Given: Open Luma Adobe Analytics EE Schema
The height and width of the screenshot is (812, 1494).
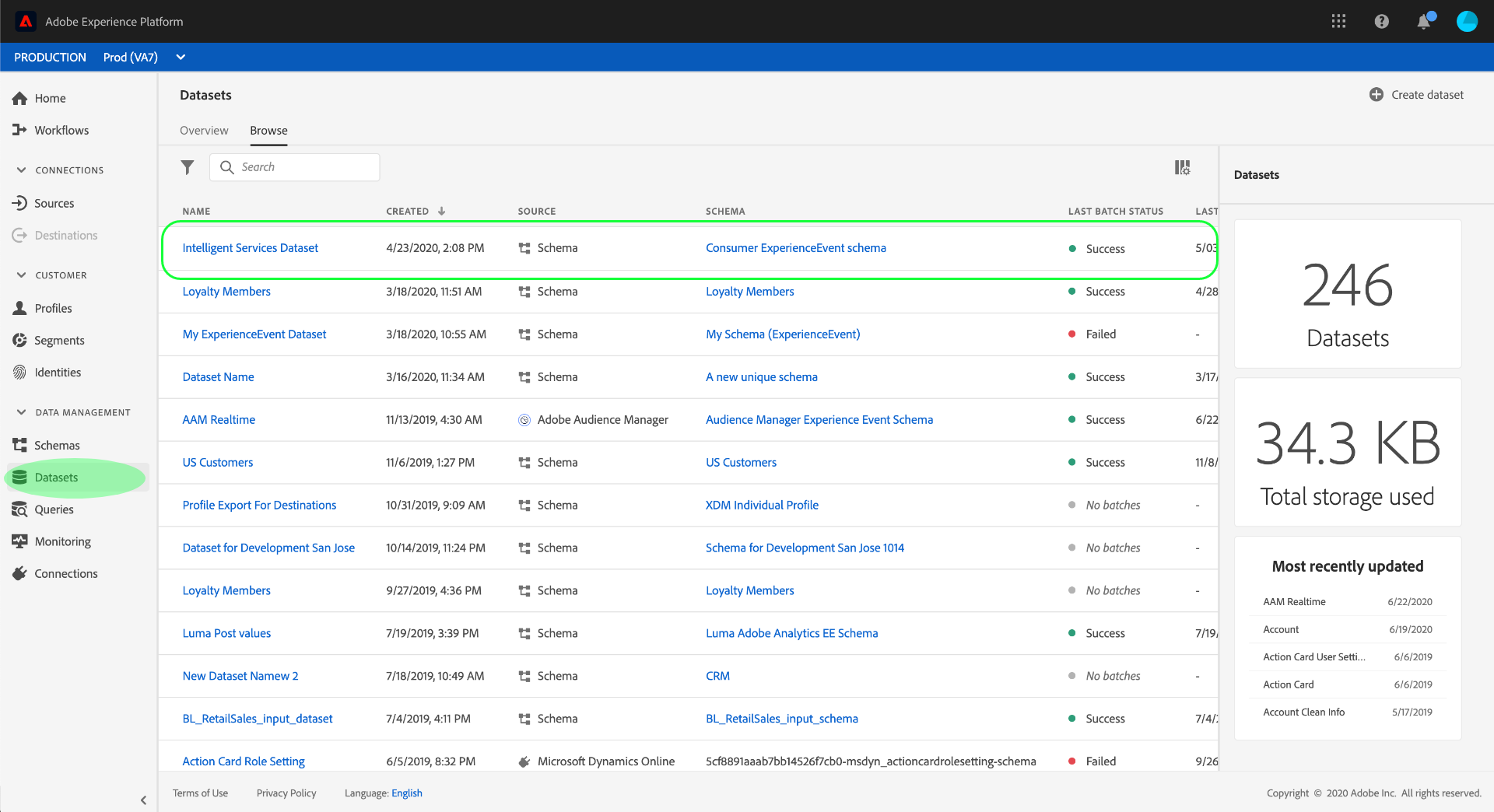Looking at the screenshot, I should click(791, 633).
